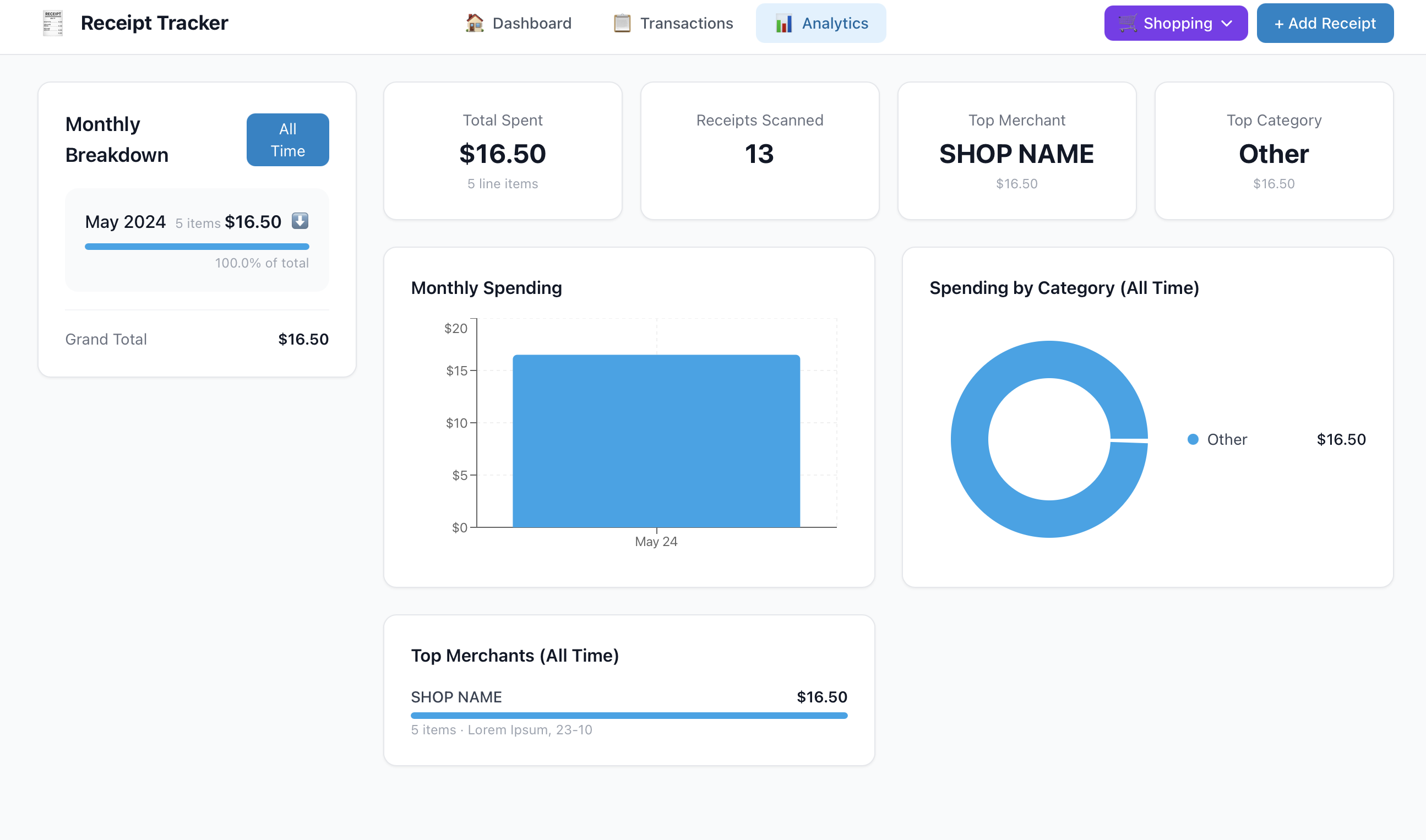Click the Receipt Tracker title
Image resolution: width=1426 pixels, height=840 pixels.
tap(154, 23)
